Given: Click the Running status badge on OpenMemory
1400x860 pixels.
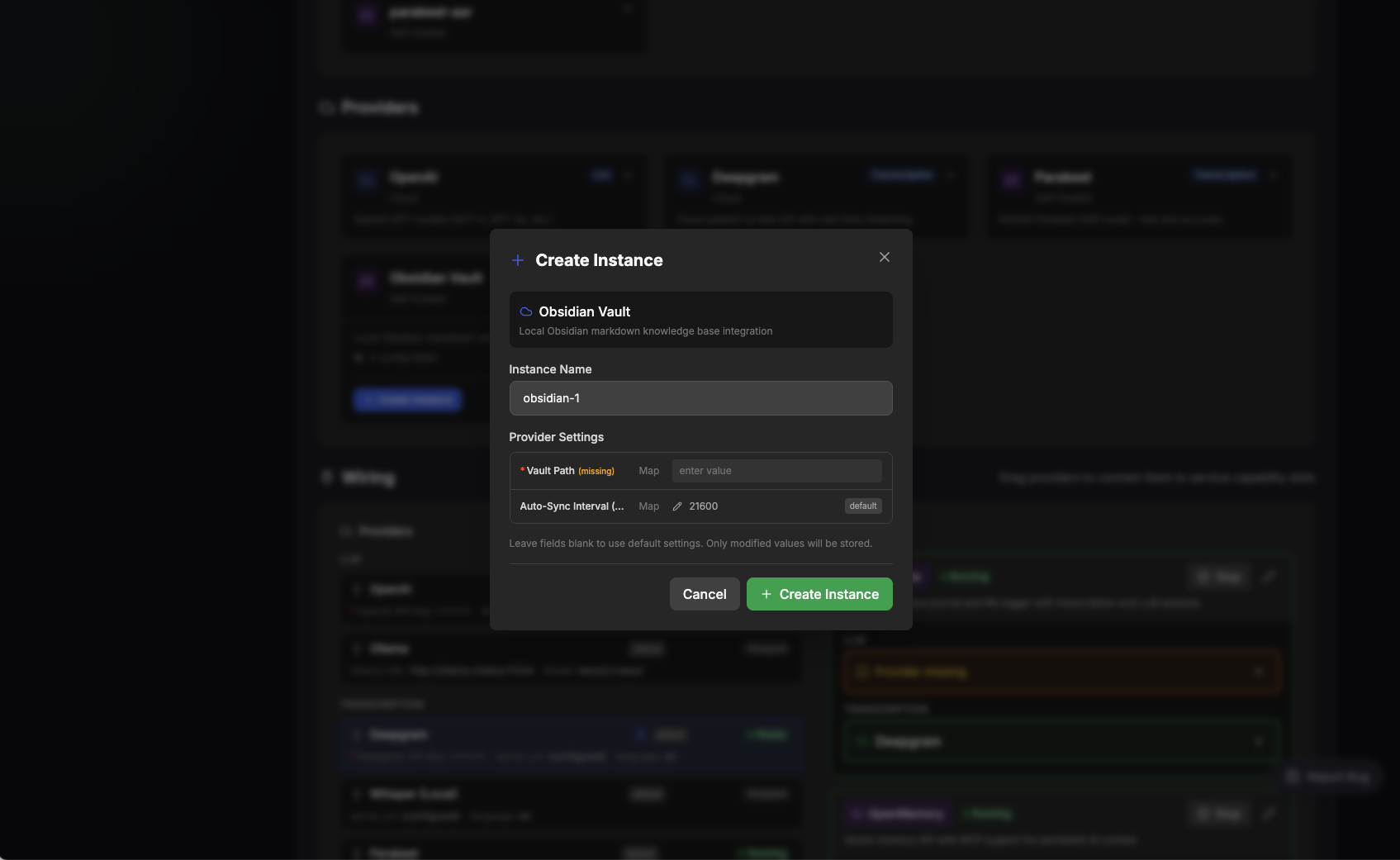Looking at the screenshot, I should coord(987,814).
